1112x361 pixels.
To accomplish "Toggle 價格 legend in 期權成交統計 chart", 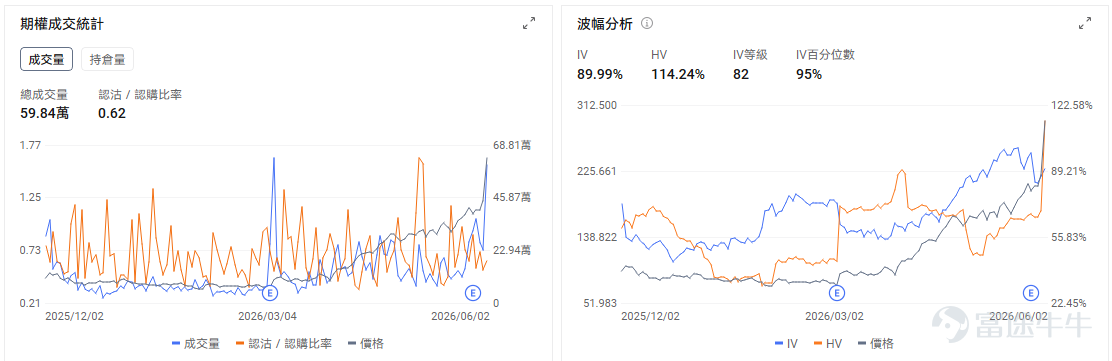I will (366, 343).
